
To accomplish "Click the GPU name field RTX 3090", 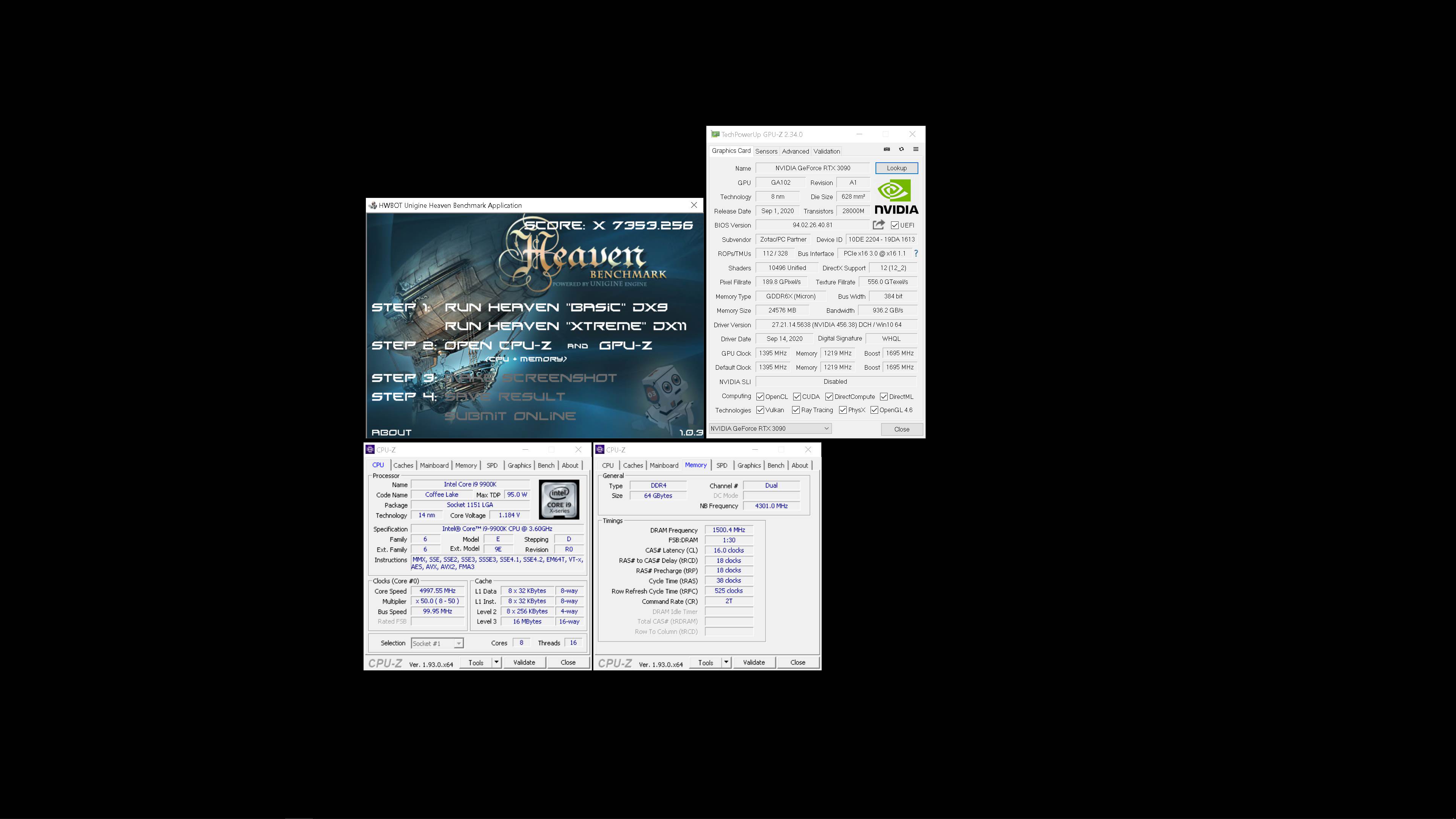I will pyautogui.click(x=812, y=168).
